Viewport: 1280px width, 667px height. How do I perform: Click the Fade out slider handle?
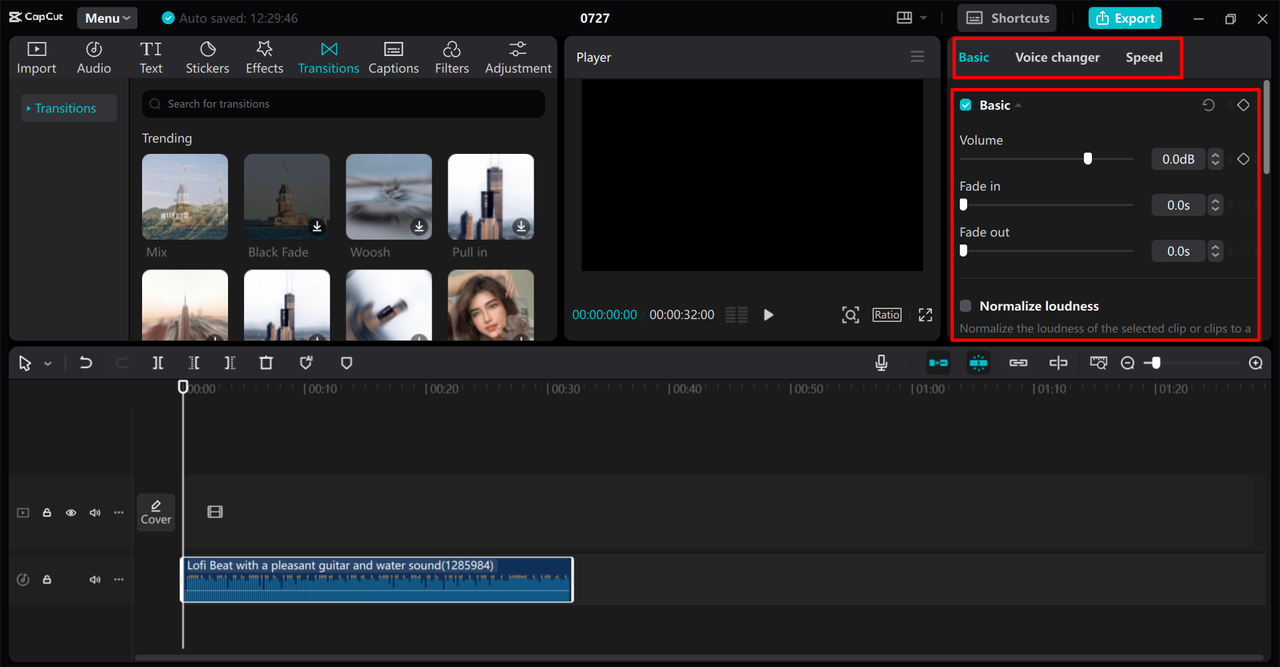coord(964,251)
